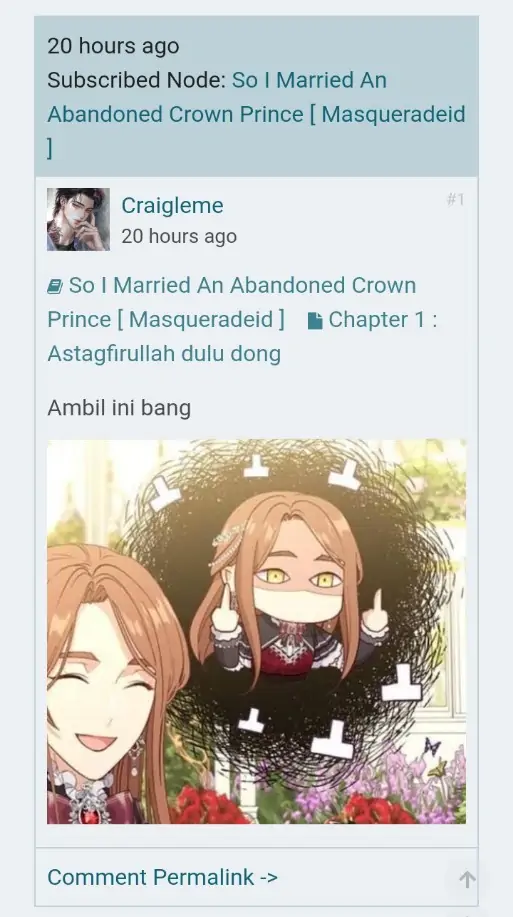Click the 20 hours ago text in header

tap(113, 46)
